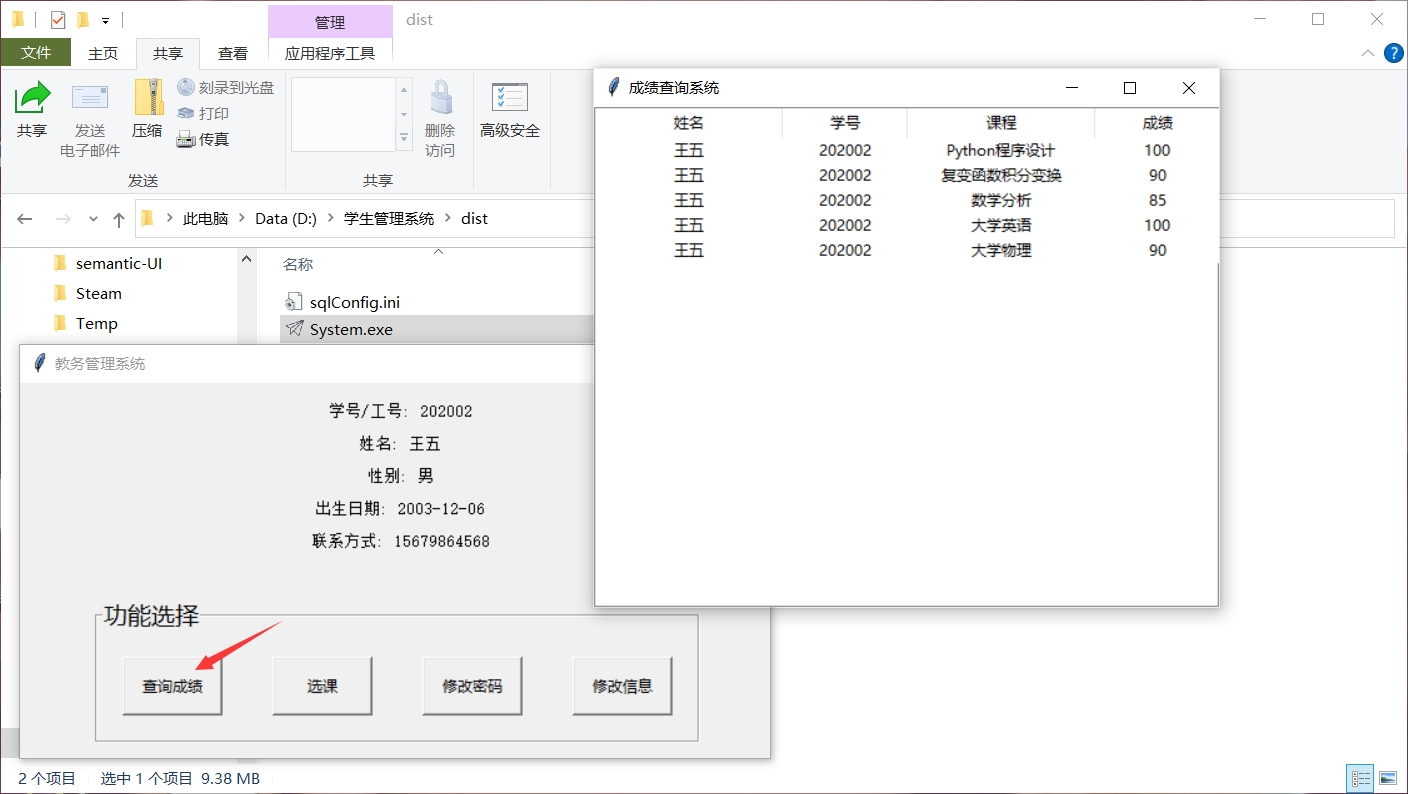The height and width of the screenshot is (794, 1408).
Task: Select the Python程序设计 course row
Action: coord(907,150)
